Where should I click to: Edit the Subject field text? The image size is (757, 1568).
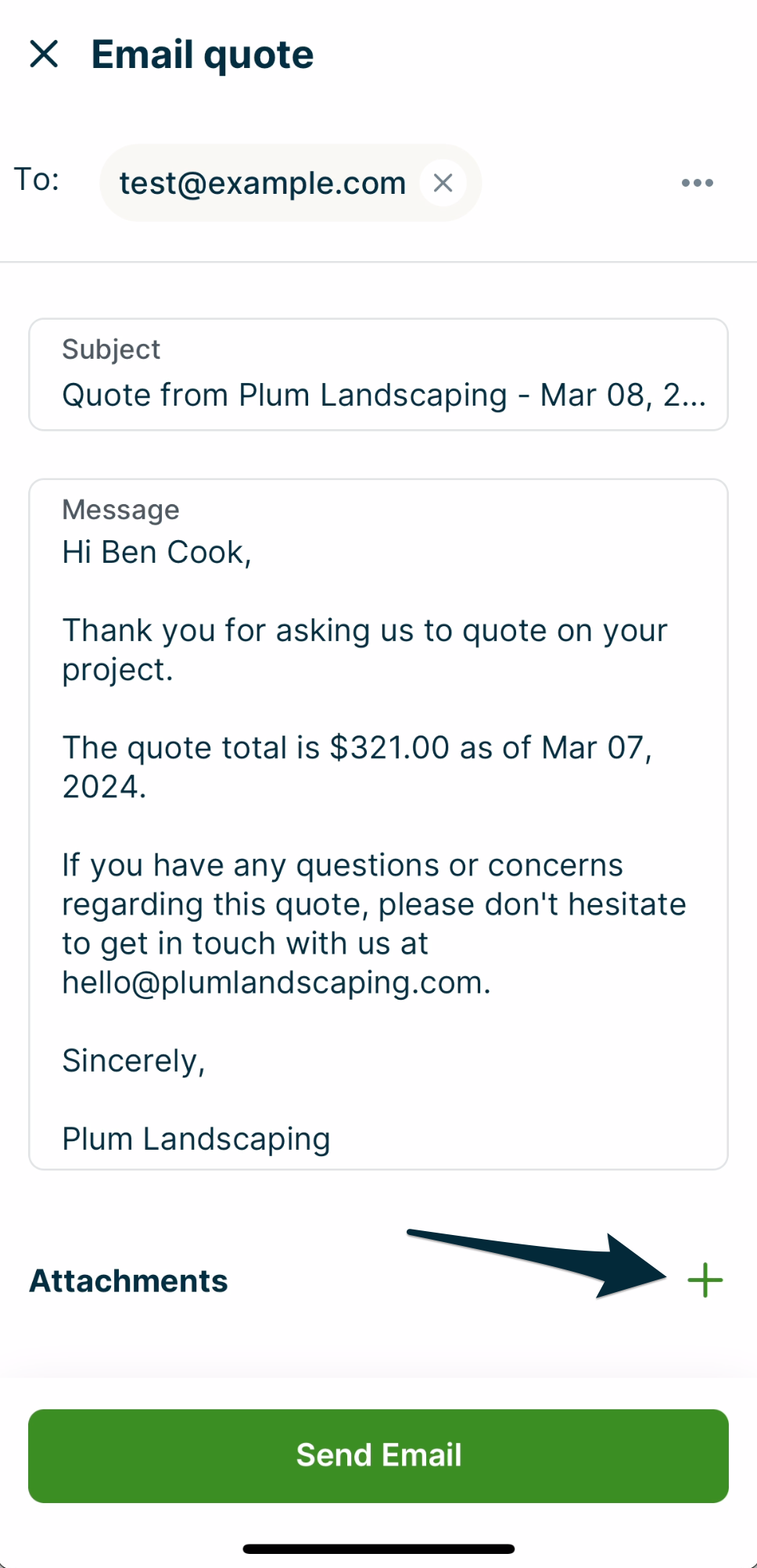pos(383,395)
